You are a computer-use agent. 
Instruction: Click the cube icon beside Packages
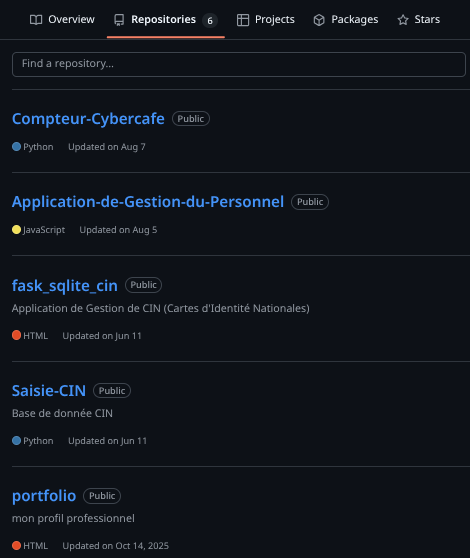(319, 20)
